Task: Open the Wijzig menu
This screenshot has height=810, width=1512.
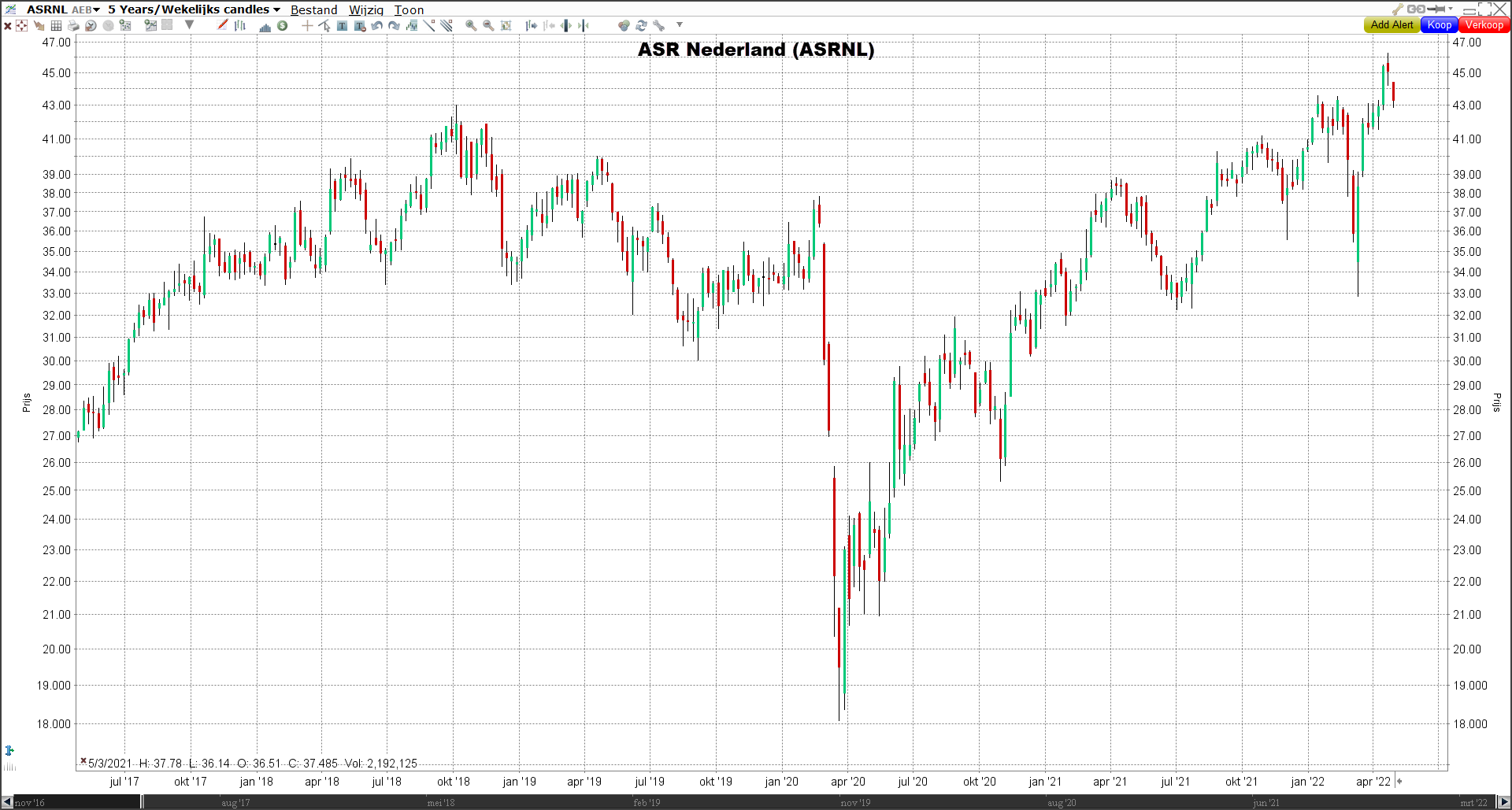Action: [x=366, y=9]
